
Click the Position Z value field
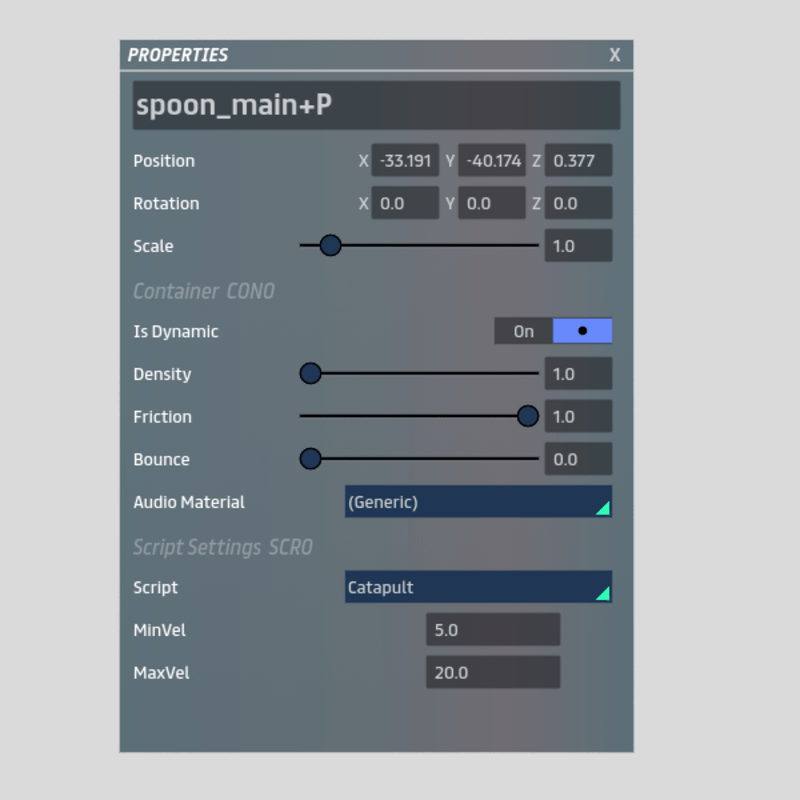(x=578, y=161)
